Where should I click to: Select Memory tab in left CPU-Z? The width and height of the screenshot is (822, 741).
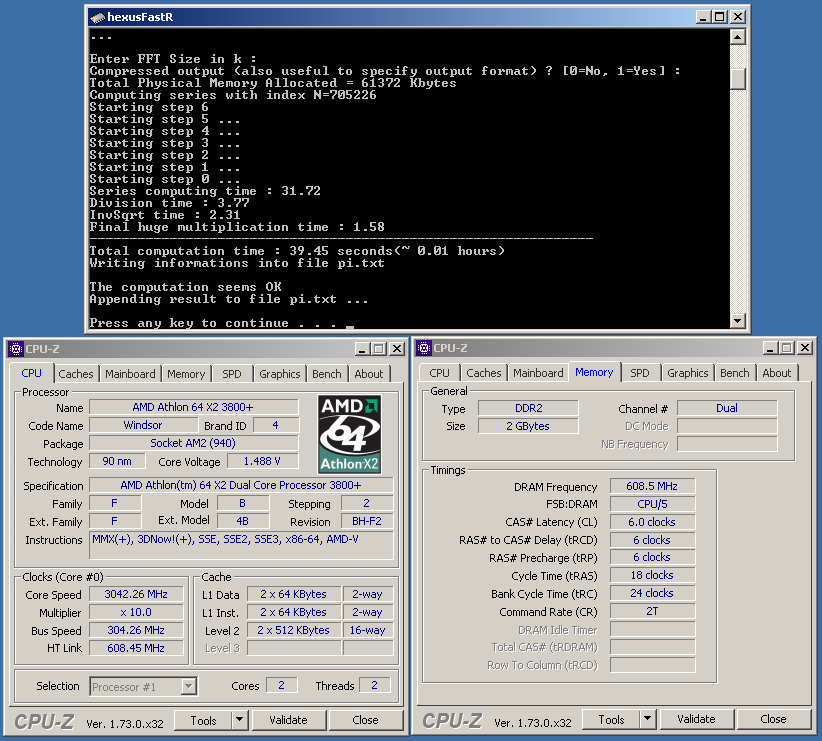pos(186,374)
